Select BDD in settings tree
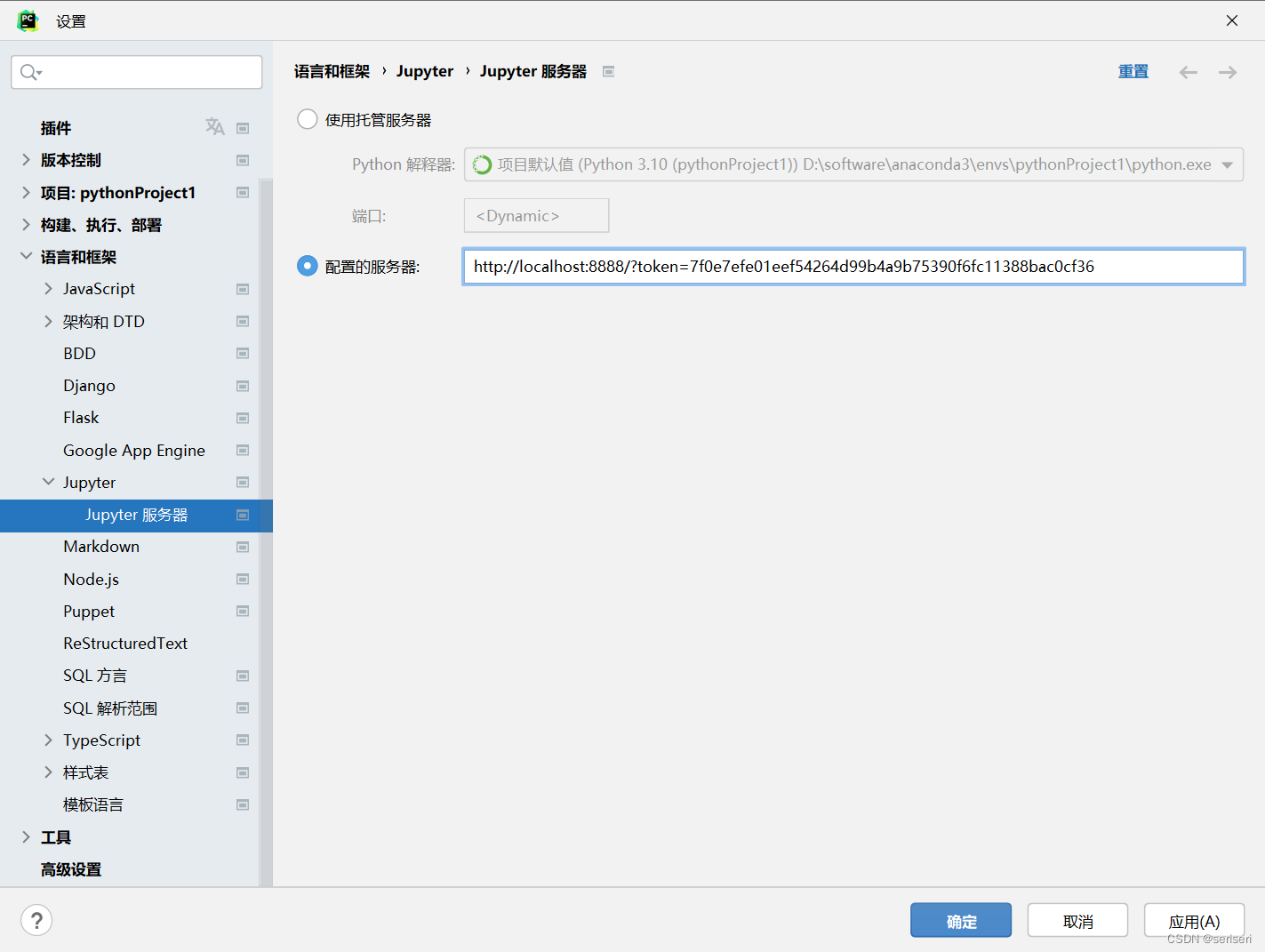This screenshot has width=1265, height=952. tap(79, 353)
